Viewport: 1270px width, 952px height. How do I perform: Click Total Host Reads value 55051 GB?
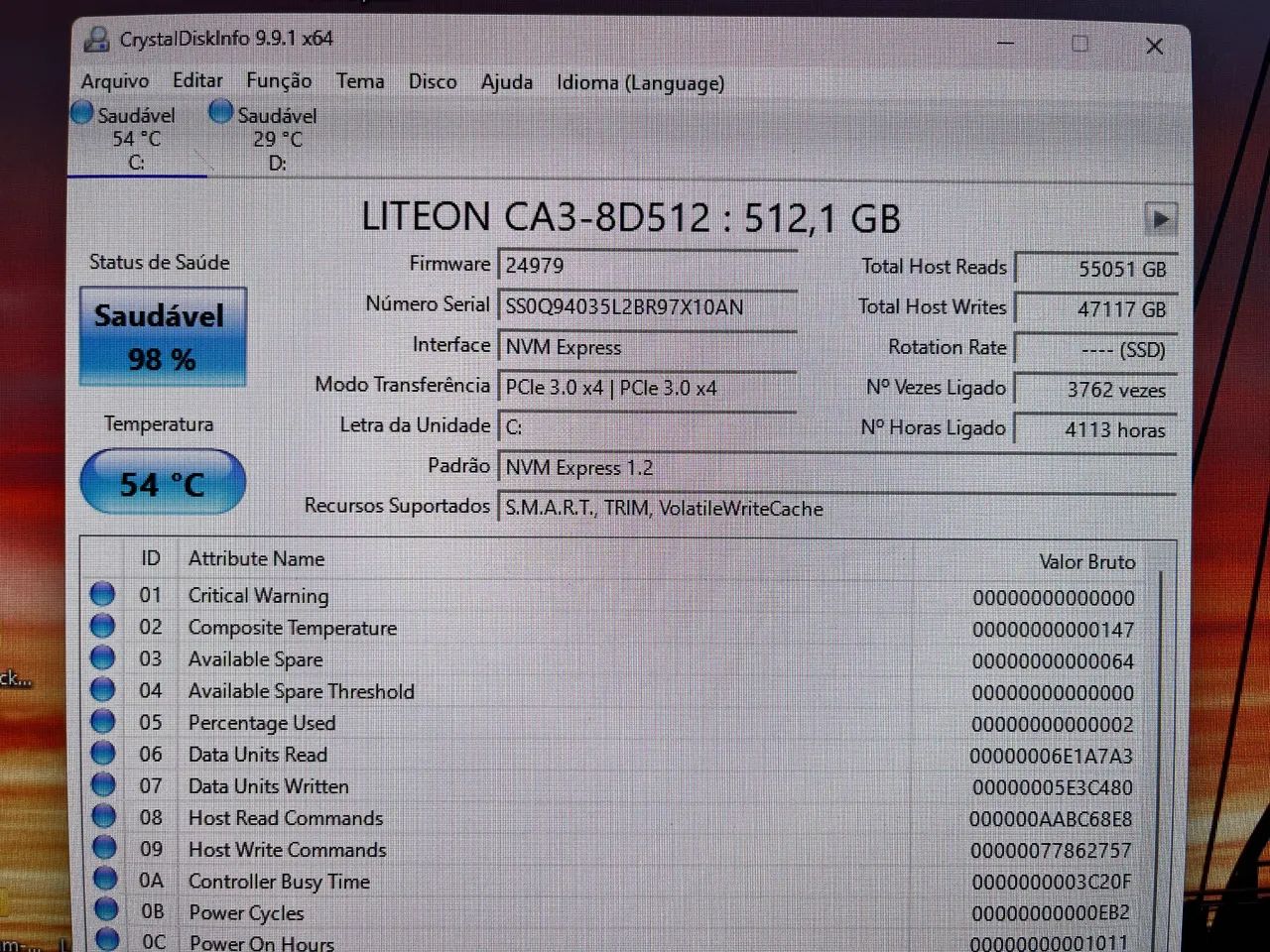tap(1095, 269)
